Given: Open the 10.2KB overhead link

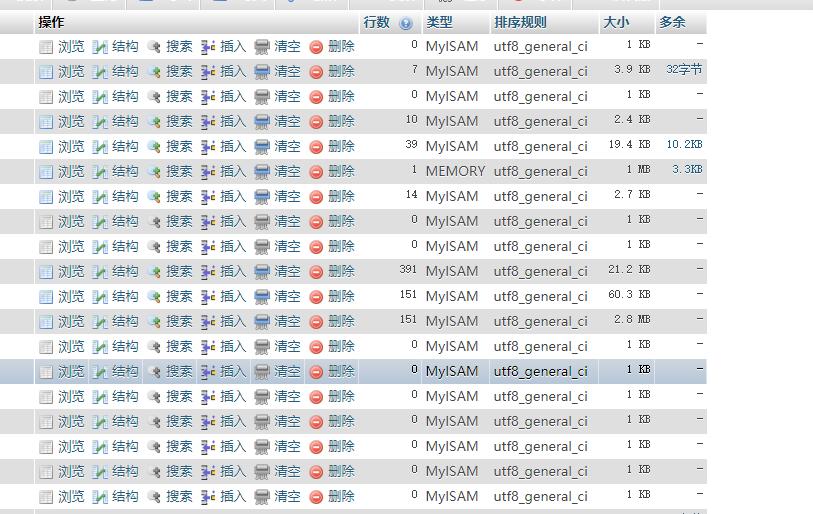Looking at the screenshot, I should click(x=684, y=145).
